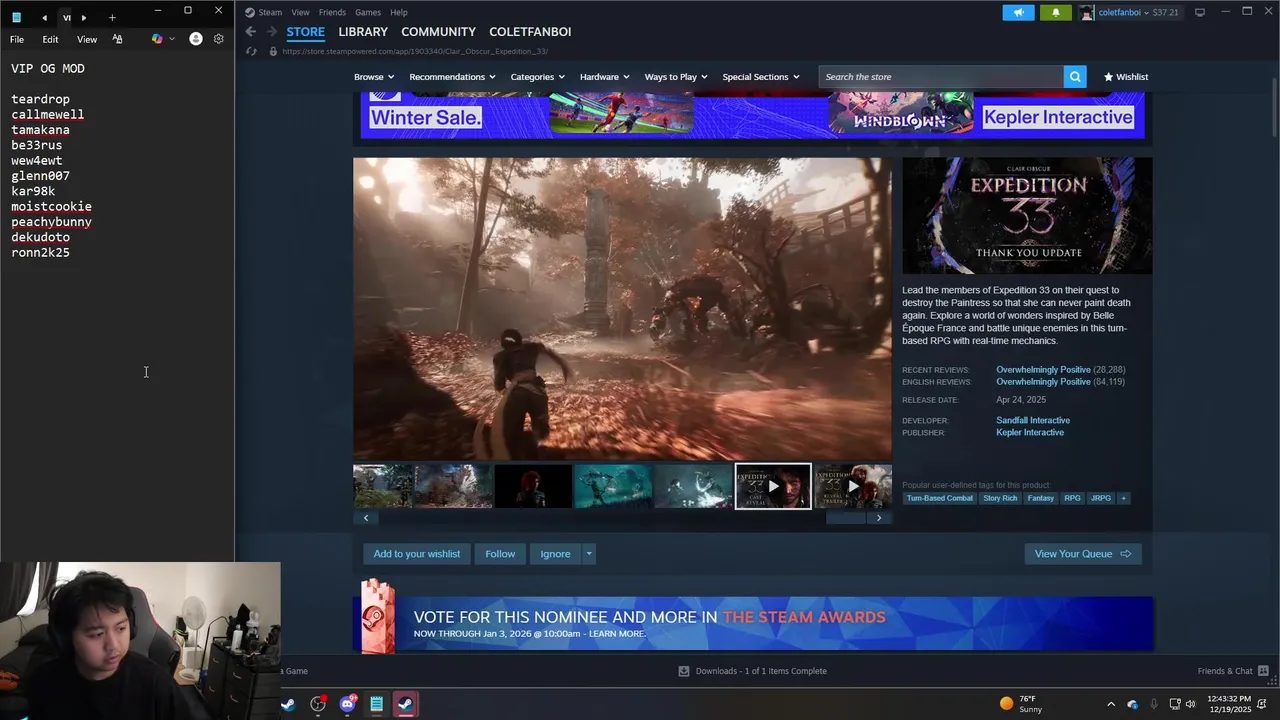Open the Steam menu
1280x720 pixels.
270,12
